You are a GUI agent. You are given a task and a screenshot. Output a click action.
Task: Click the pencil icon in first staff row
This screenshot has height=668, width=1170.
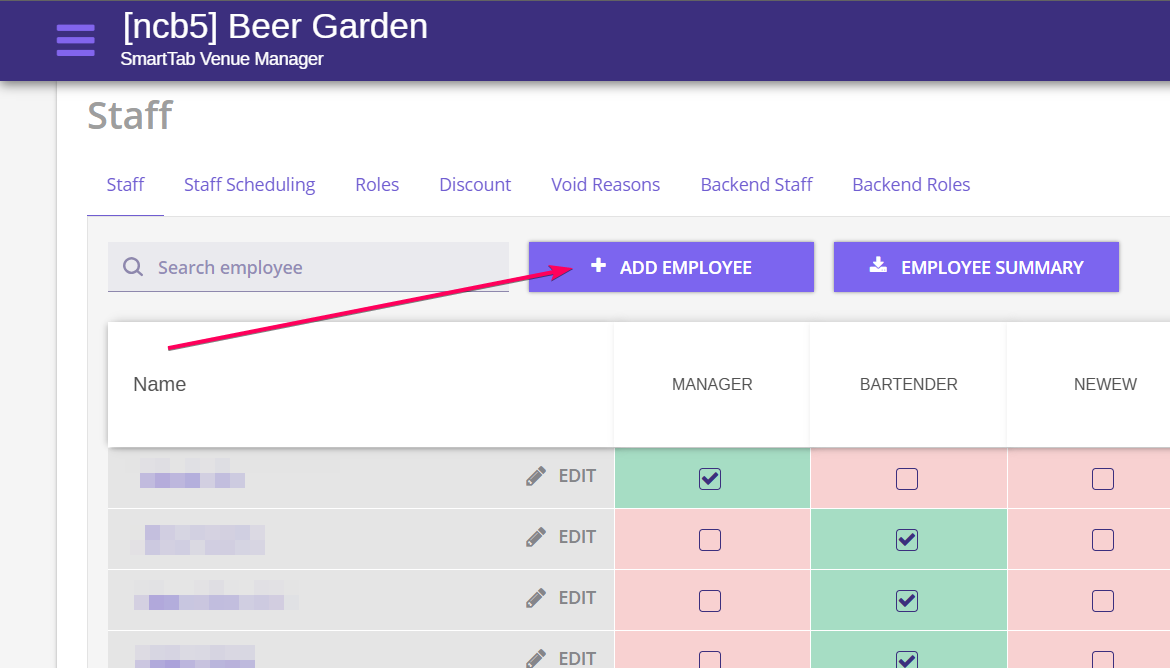pyautogui.click(x=537, y=477)
